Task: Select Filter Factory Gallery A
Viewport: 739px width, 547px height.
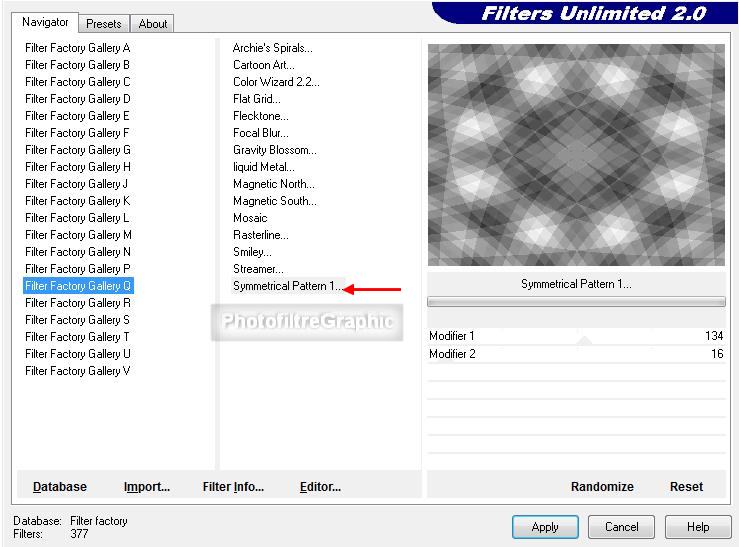Action: click(78, 48)
